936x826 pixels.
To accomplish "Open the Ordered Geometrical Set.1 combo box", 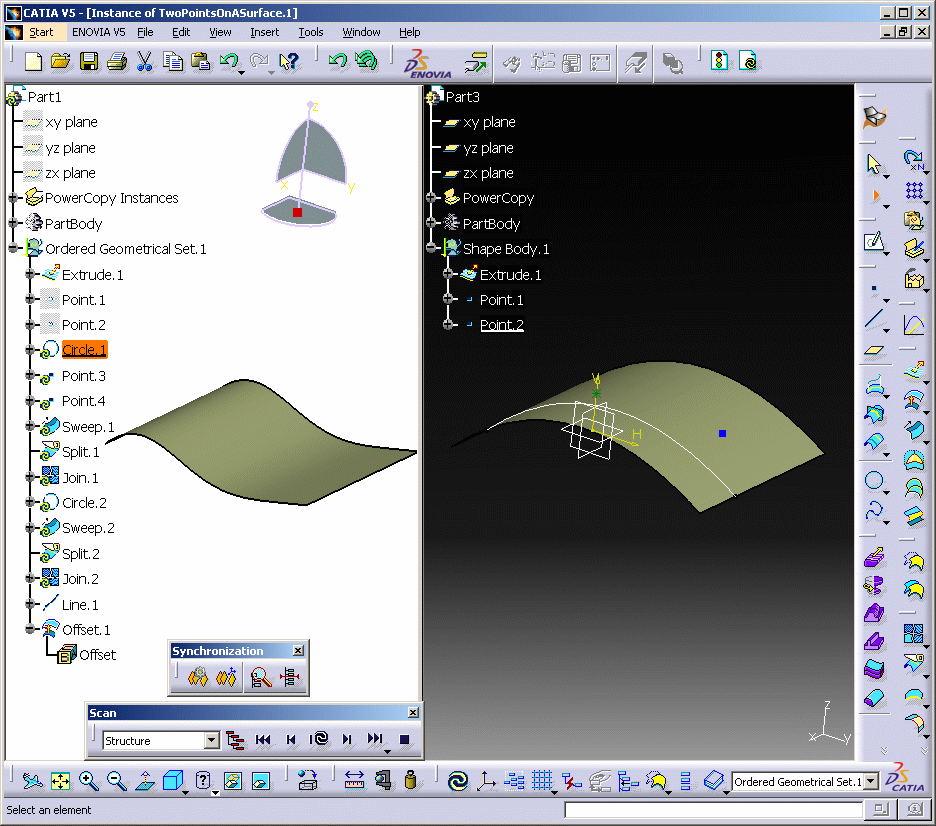I will (x=870, y=782).
